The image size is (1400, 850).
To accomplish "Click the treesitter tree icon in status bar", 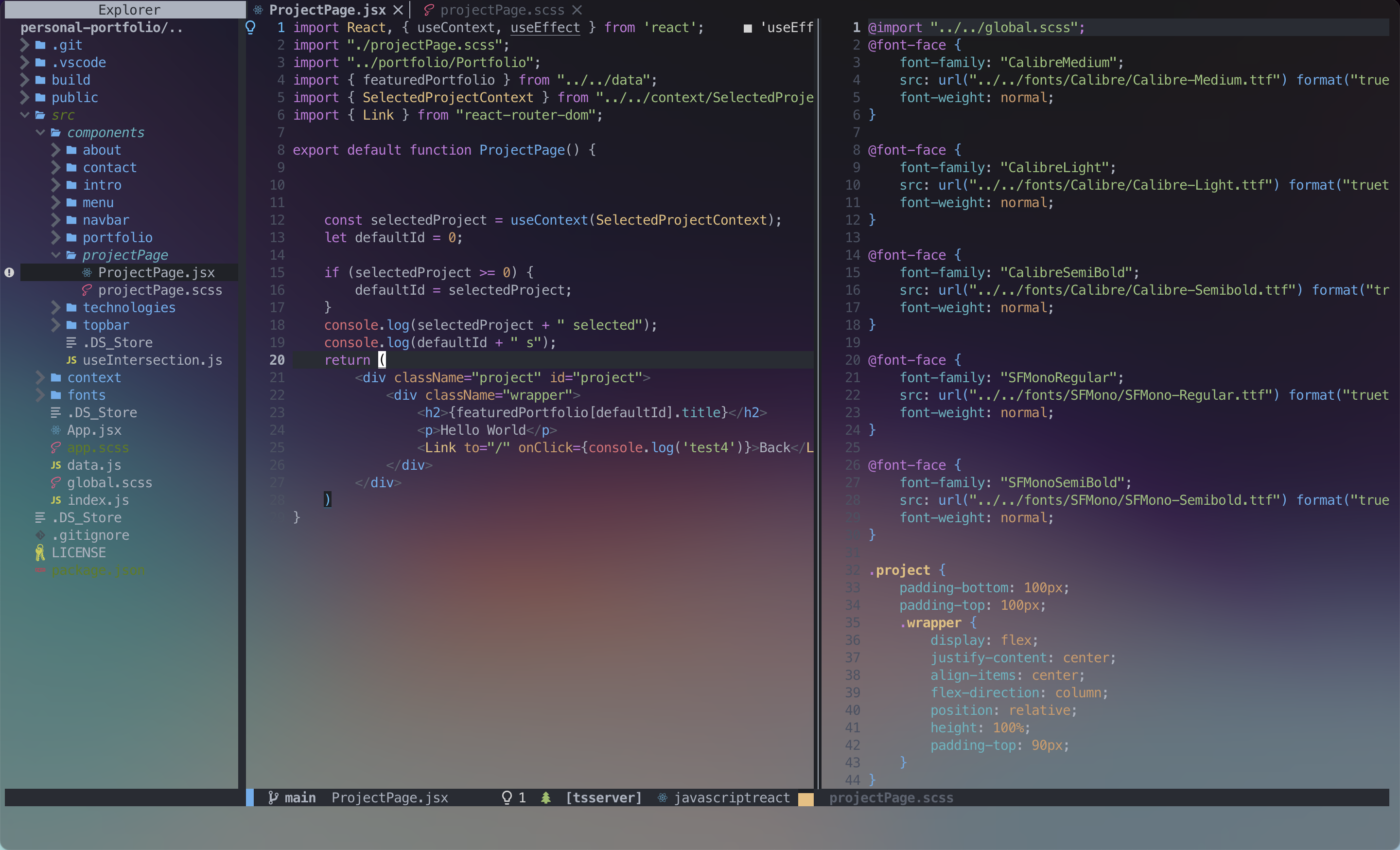I will pyautogui.click(x=545, y=798).
